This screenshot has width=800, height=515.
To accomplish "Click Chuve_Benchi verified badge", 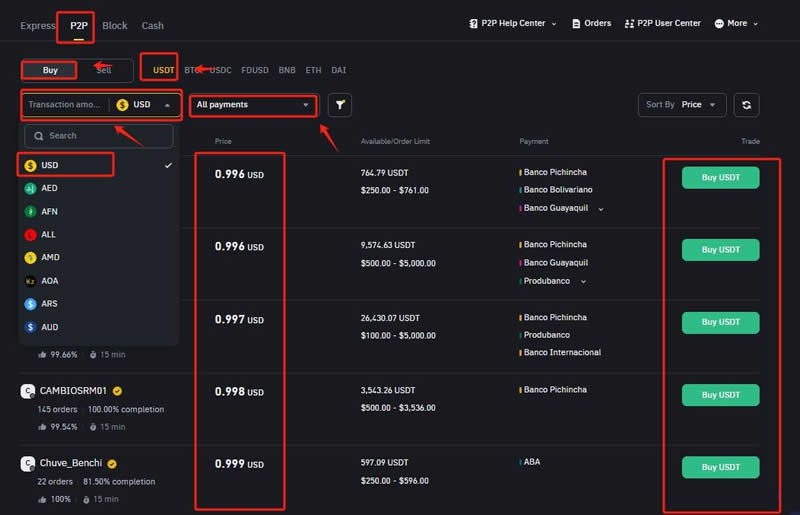I will [x=112, y=464].
